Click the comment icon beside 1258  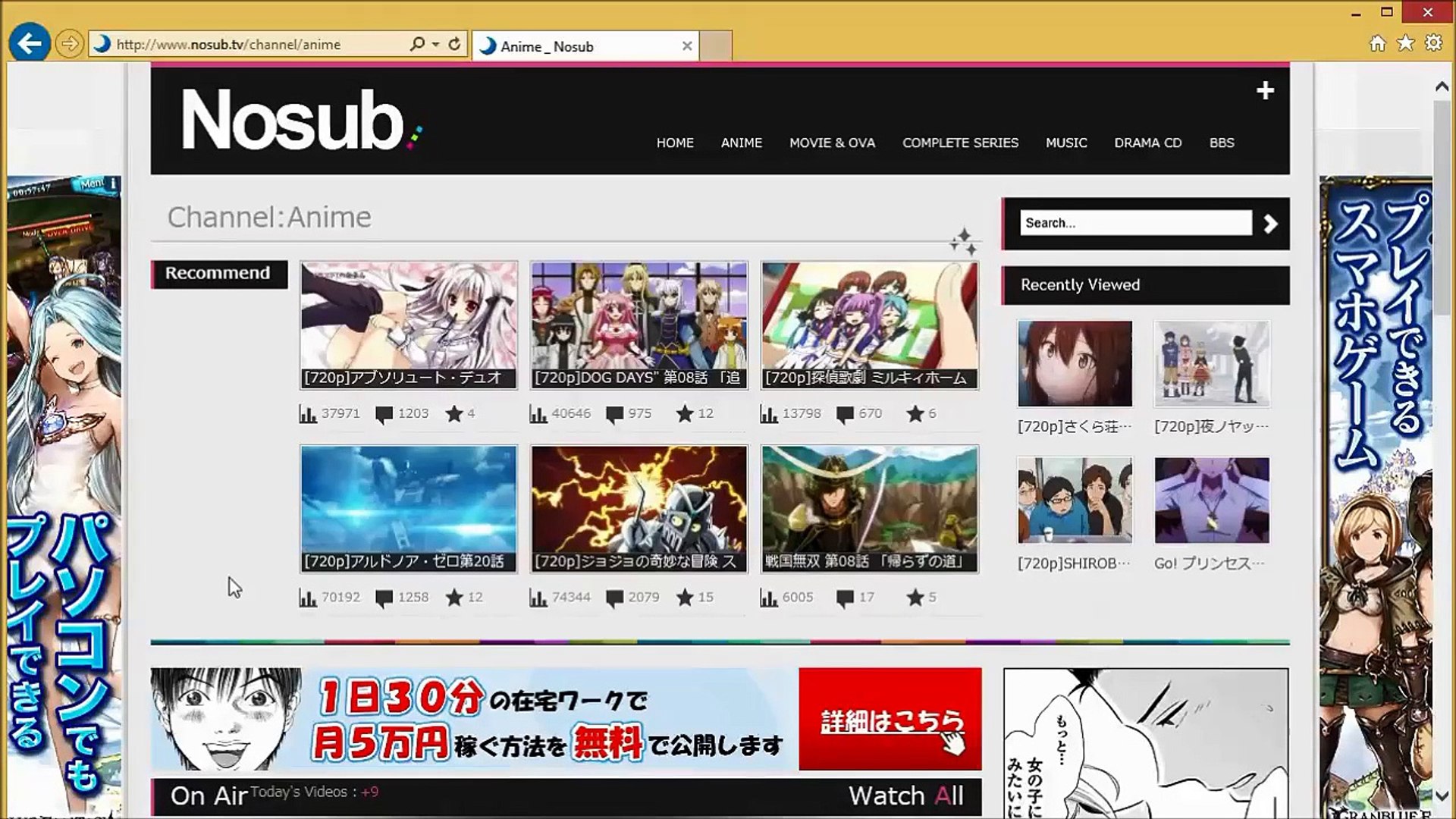tap(384, 598)
